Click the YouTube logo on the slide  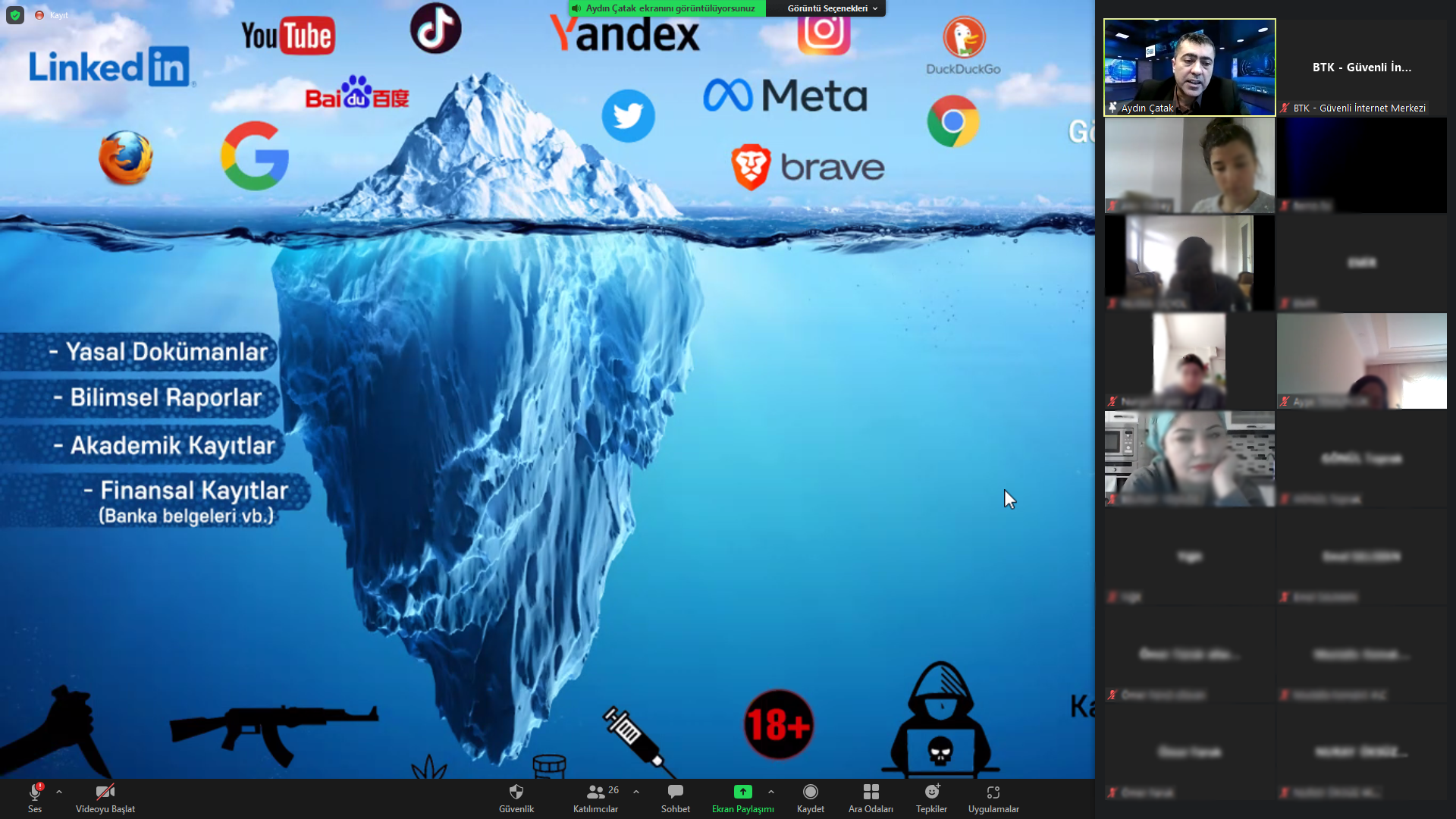(x=288, y=36)
